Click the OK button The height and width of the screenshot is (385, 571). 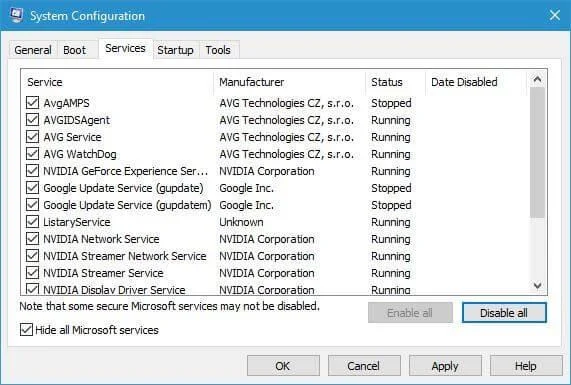[283, 366]
